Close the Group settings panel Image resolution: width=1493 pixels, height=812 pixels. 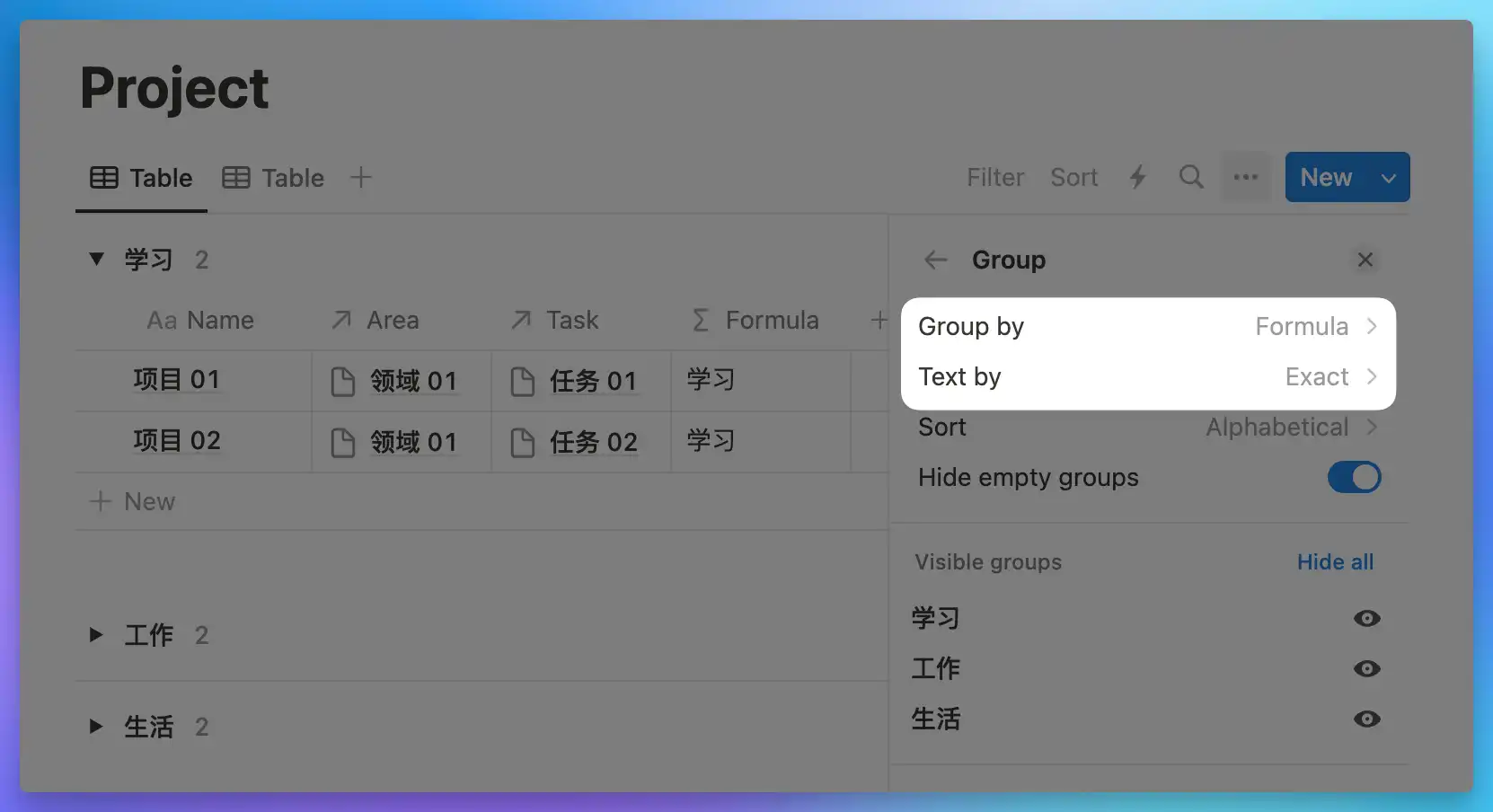tap(1365, 260)
